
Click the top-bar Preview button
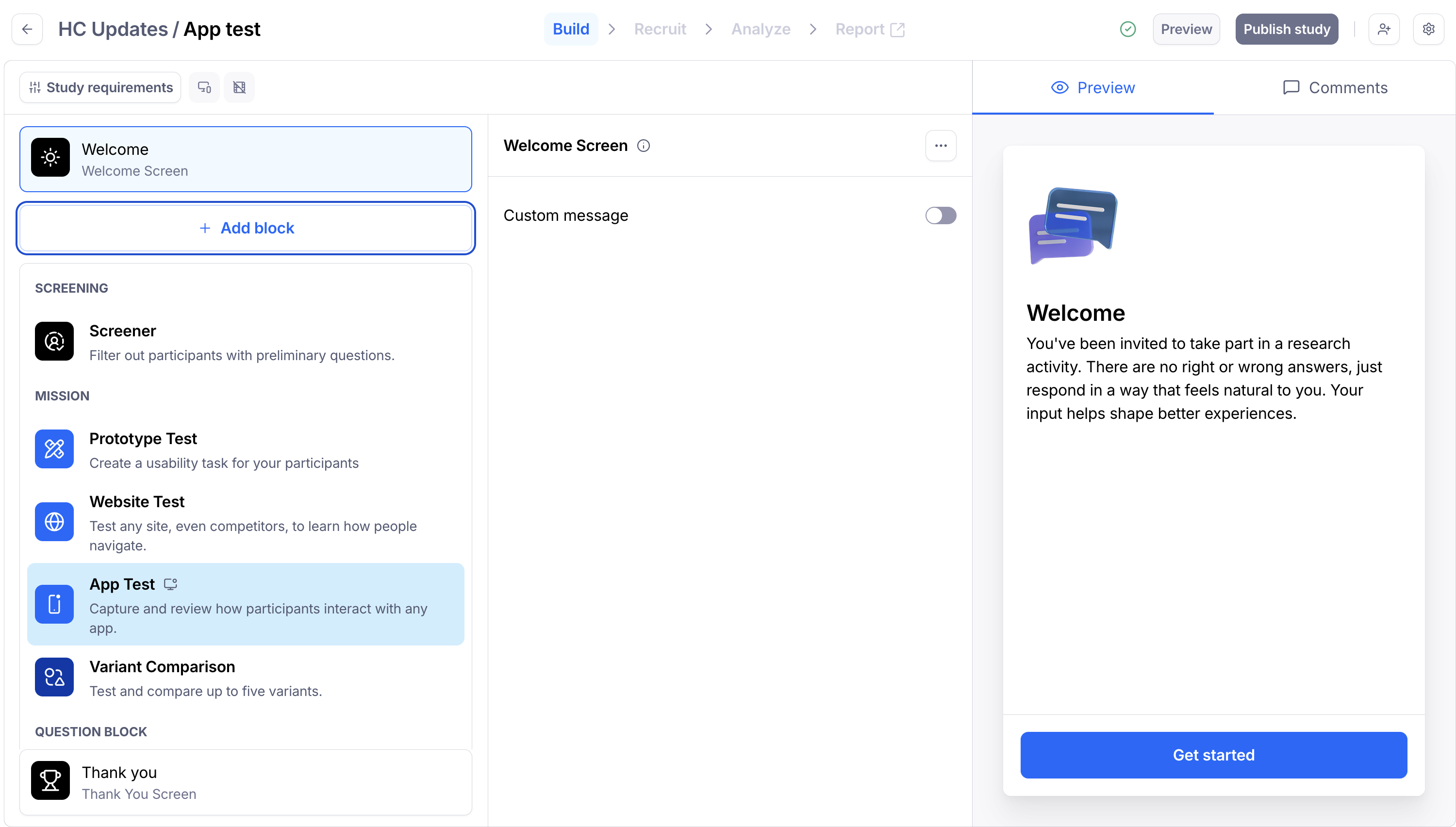pyautogui.click(x=1186, y=29)
